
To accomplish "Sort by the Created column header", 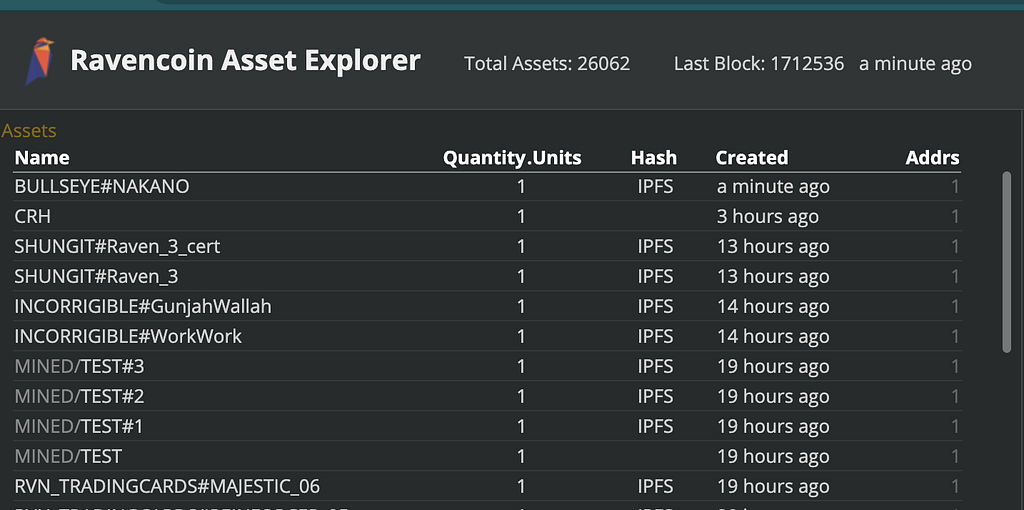I will pyautogui.click(x=752, y=157).
